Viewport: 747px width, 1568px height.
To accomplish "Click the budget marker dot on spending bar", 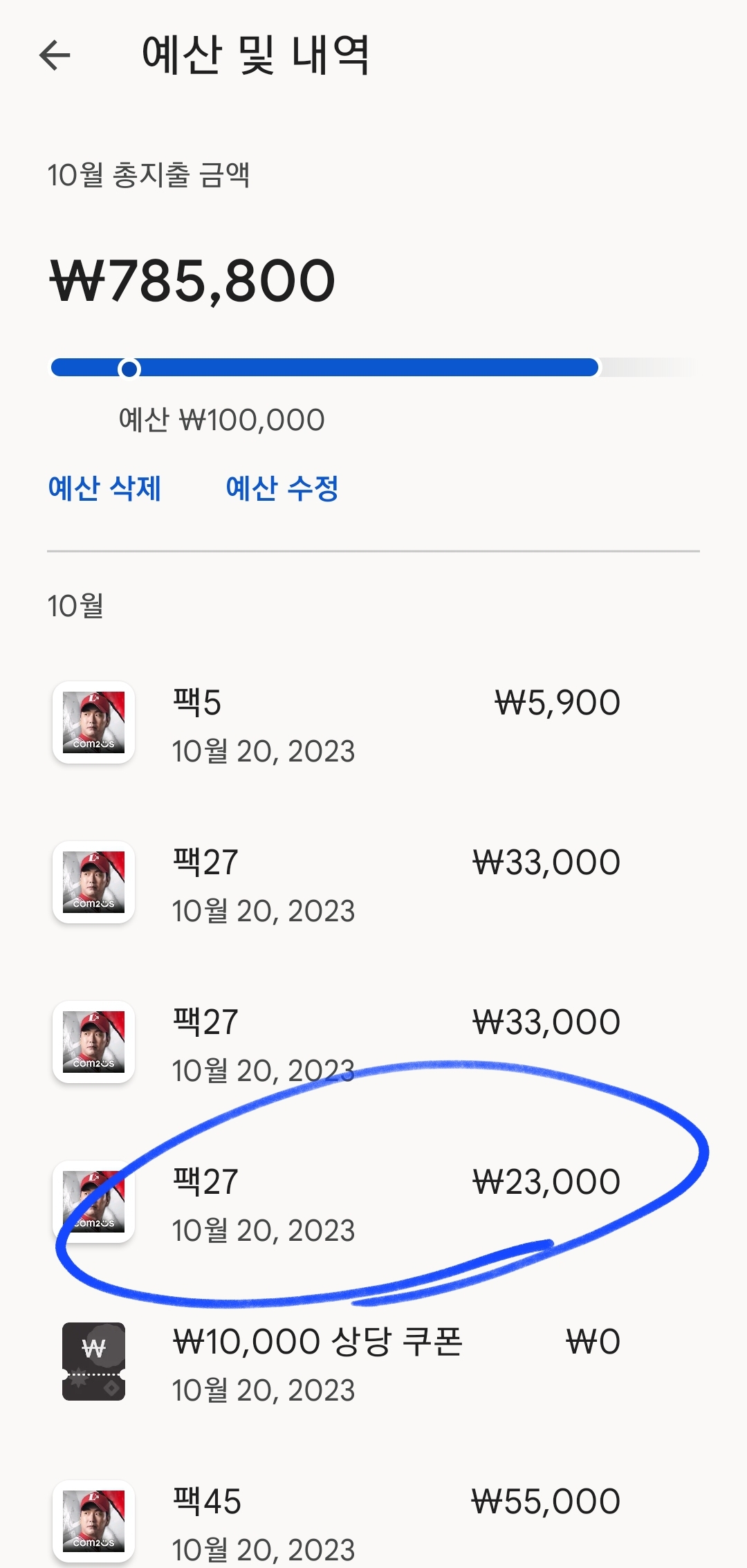I will pyautogui.click(x=129, y=369).
